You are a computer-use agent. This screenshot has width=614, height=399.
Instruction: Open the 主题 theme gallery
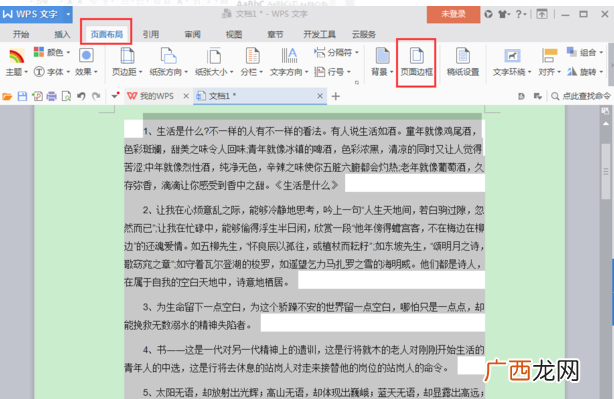pyautogui.click(x=17, y=62)
